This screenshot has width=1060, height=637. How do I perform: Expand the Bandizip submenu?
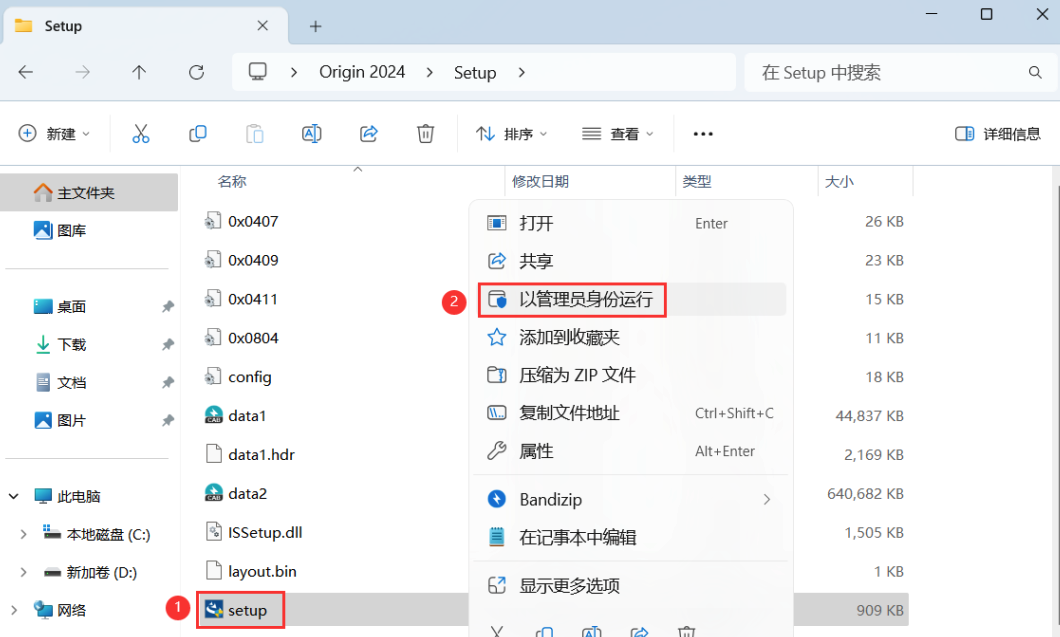click(x=767, y=500)
